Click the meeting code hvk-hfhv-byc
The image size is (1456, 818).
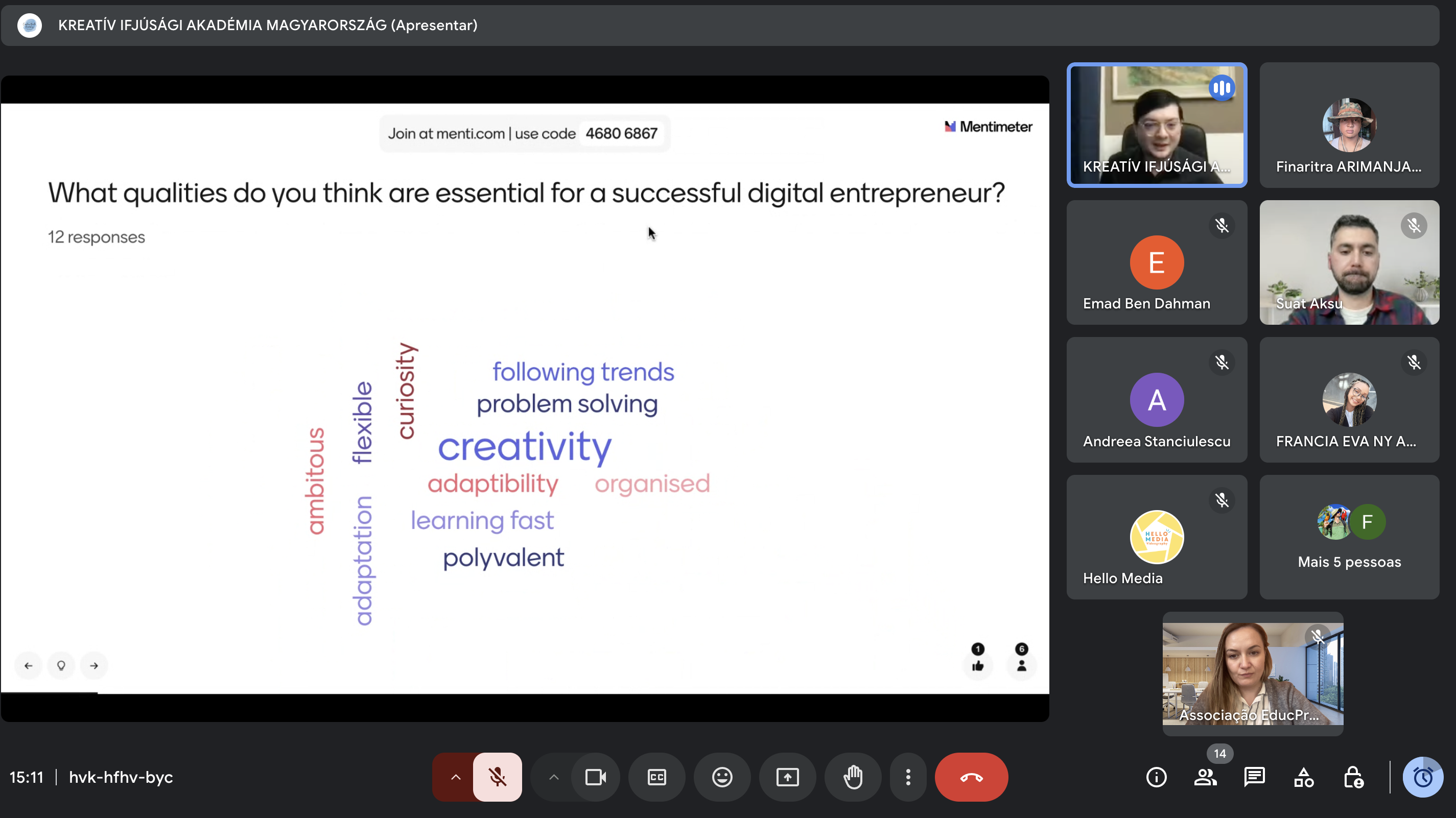tap(121, 777)
